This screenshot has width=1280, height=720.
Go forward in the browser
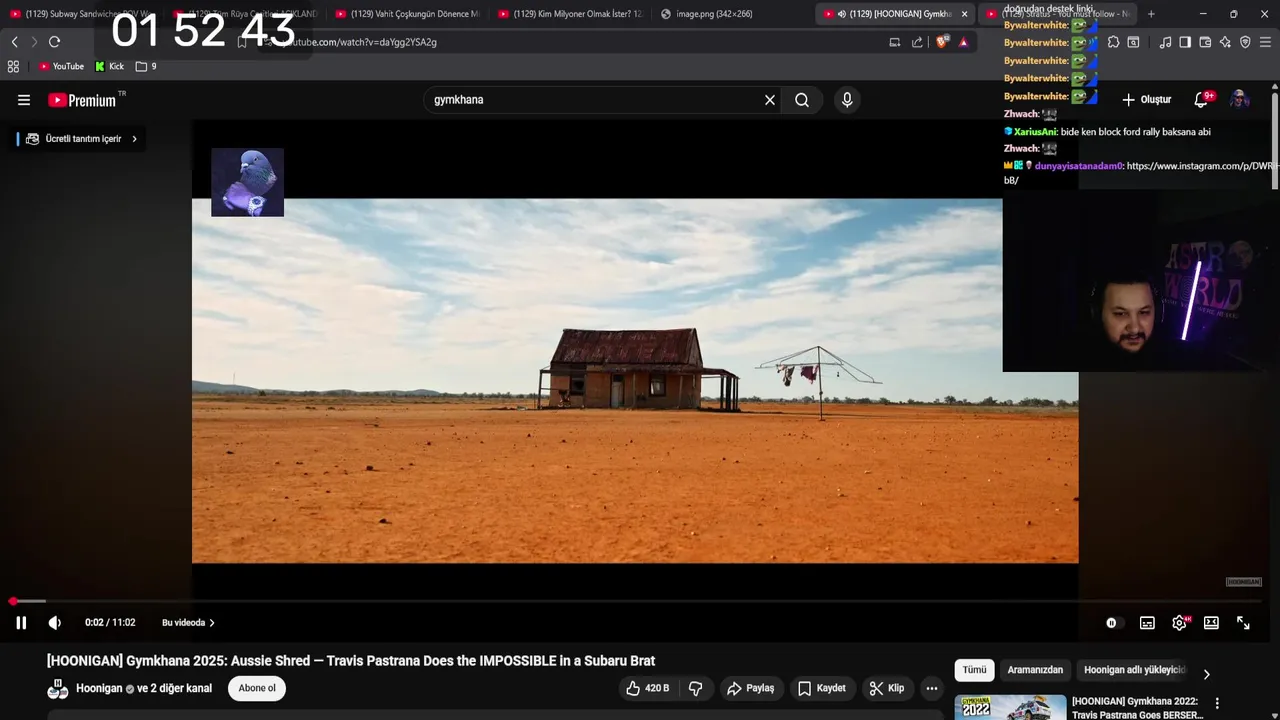coord(34,42)
